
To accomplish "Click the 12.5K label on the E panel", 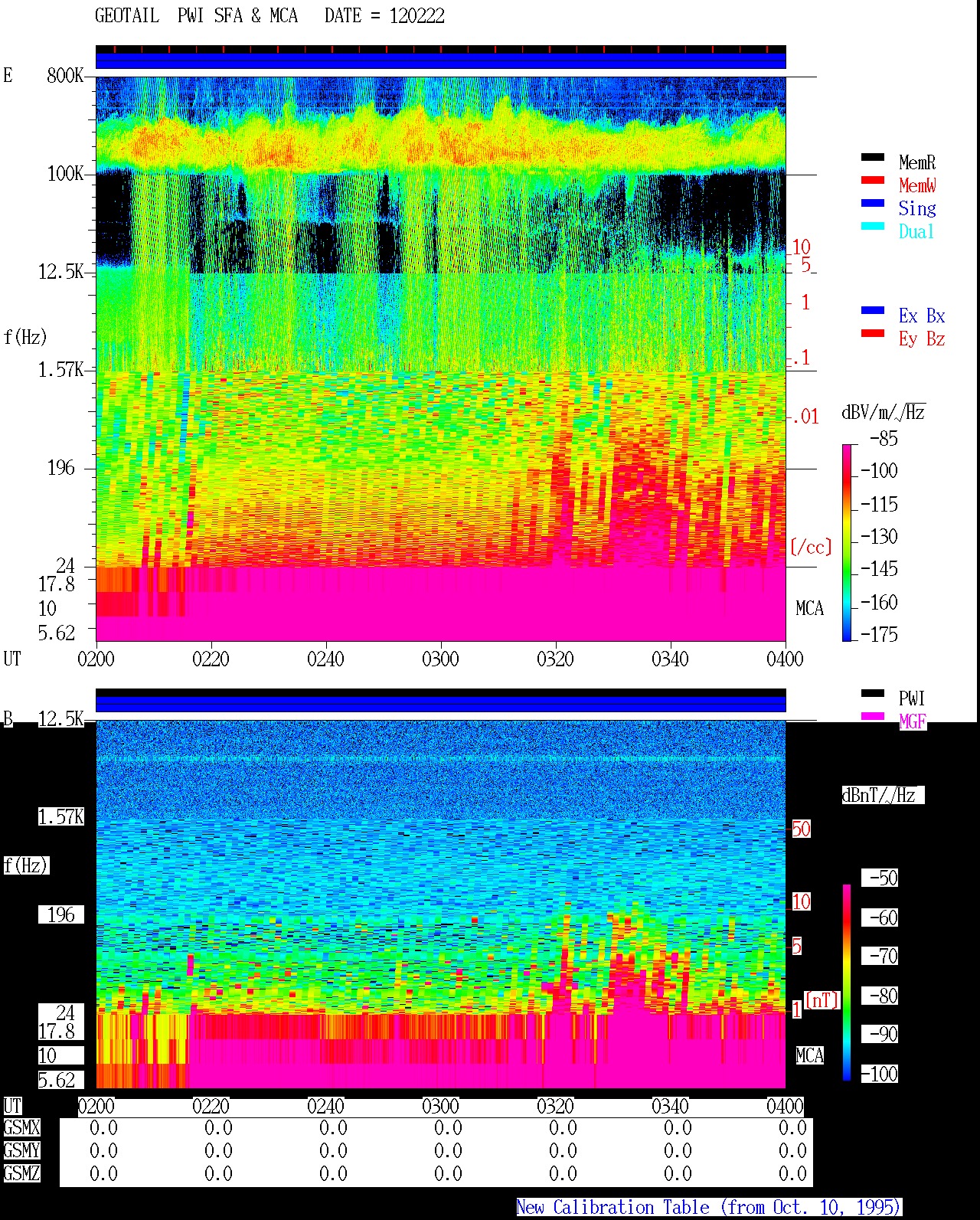I will pos(60,271).
